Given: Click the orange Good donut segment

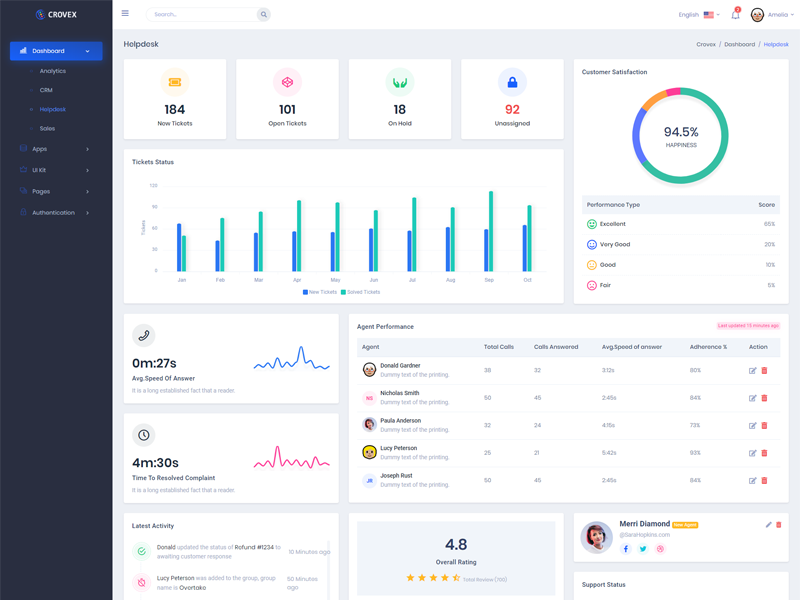Looking at the screenshot, I should tap(653, 99).
